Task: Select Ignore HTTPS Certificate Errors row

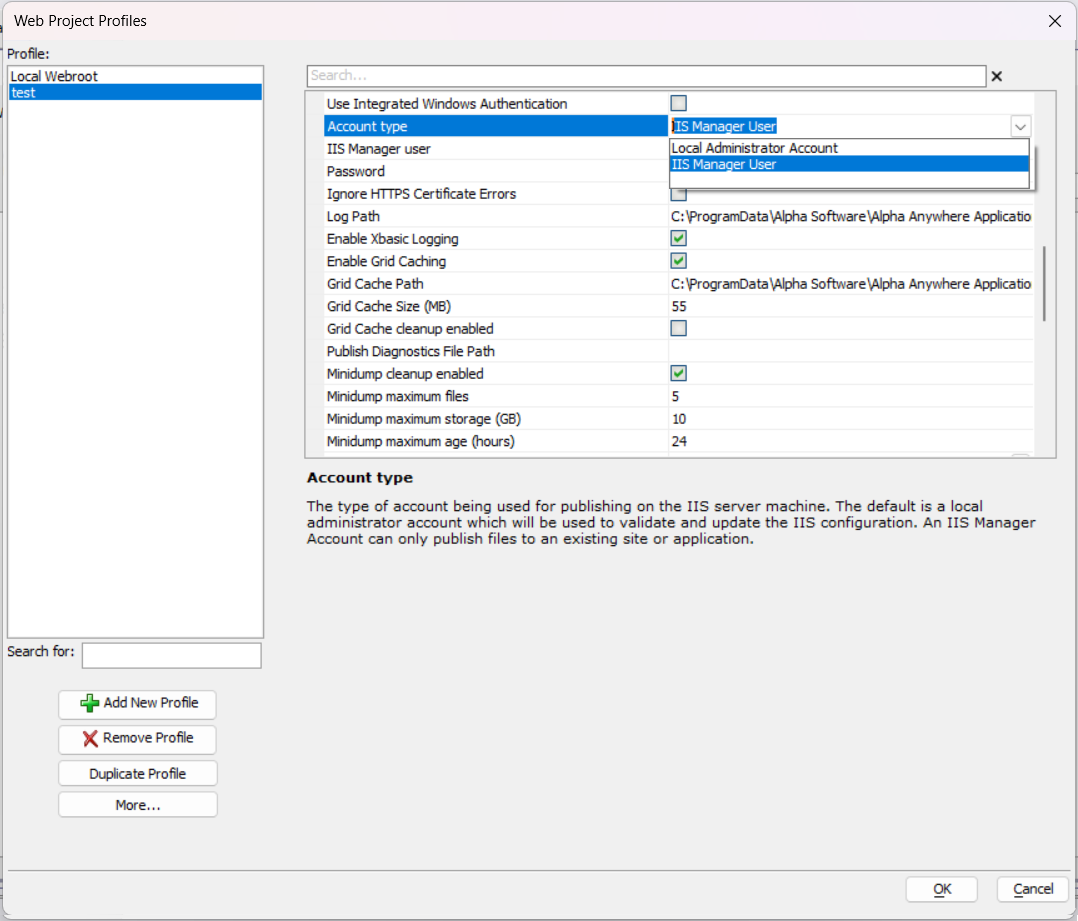Action: pyautogui.click(x=496, y=194)
